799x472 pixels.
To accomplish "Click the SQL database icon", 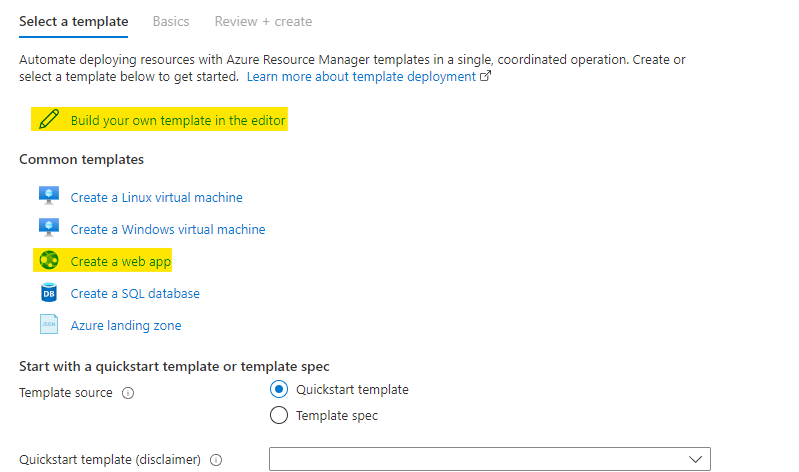I will tap(49, 293).
